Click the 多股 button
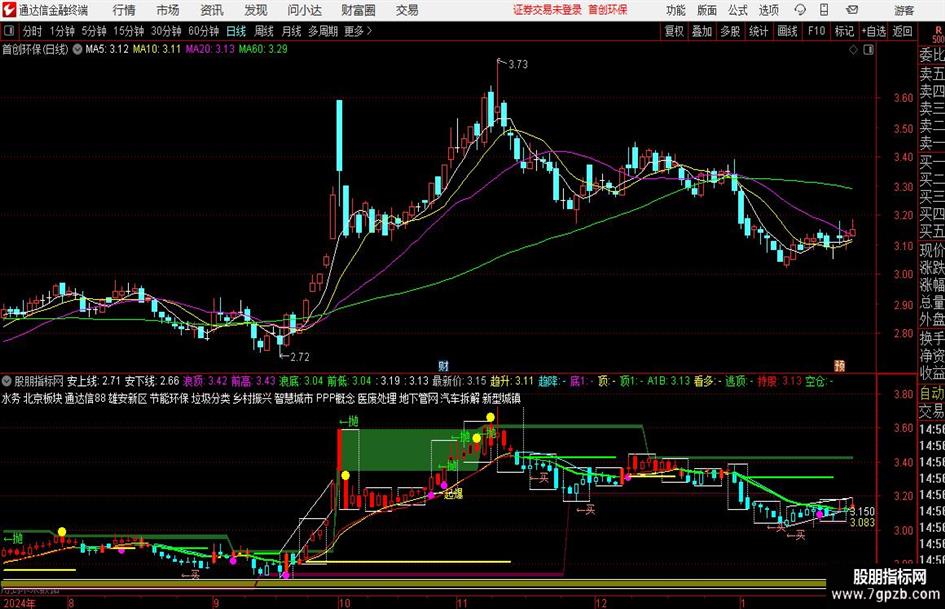The width and height of the screenshot is (945, 609). [730, 31]
